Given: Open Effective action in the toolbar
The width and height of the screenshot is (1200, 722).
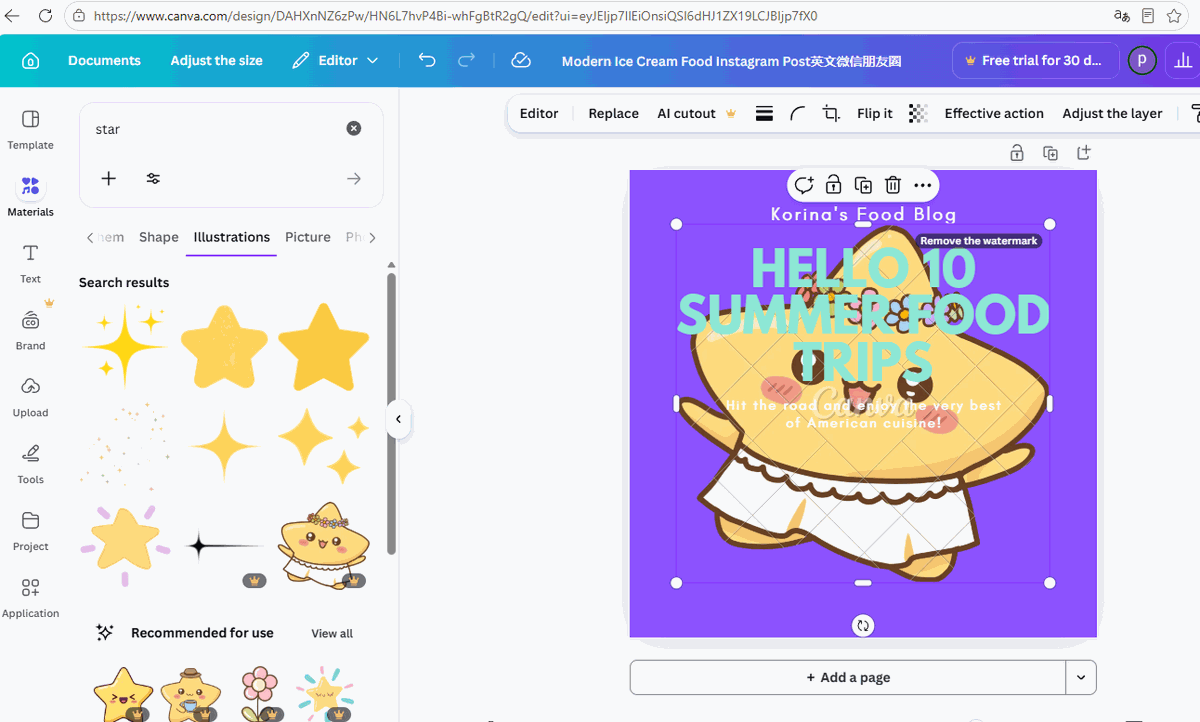Looking at the screenshot, I should [994, 113].
